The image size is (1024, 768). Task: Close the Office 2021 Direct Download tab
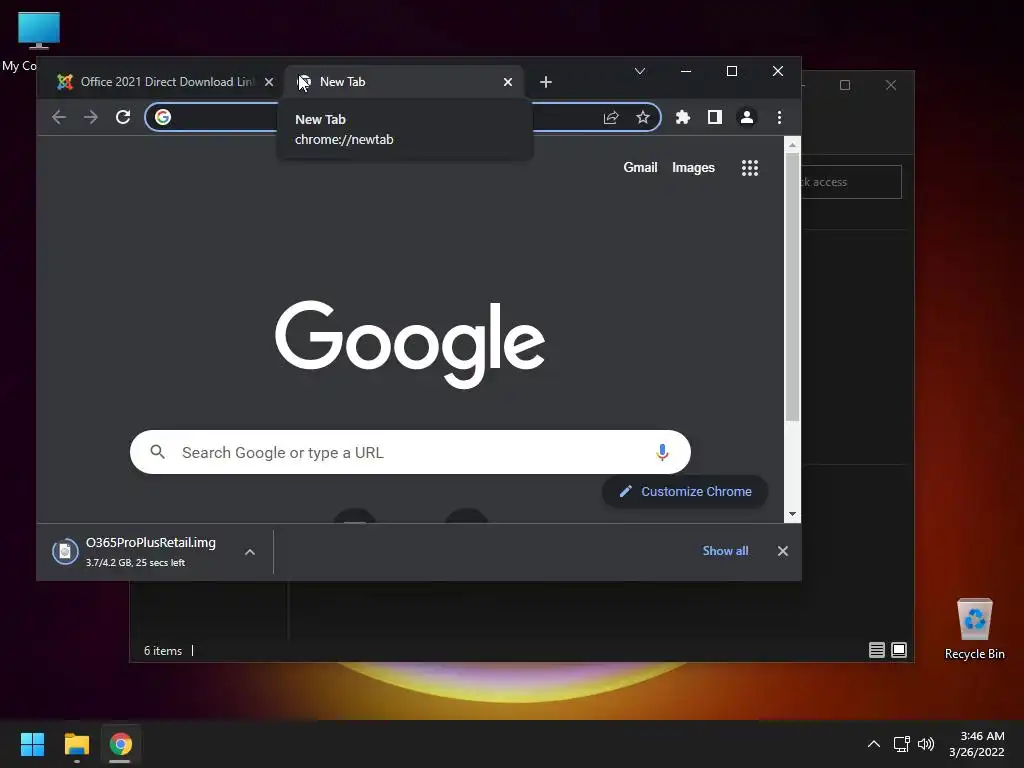pyautogui.click(x=268, y=82)
